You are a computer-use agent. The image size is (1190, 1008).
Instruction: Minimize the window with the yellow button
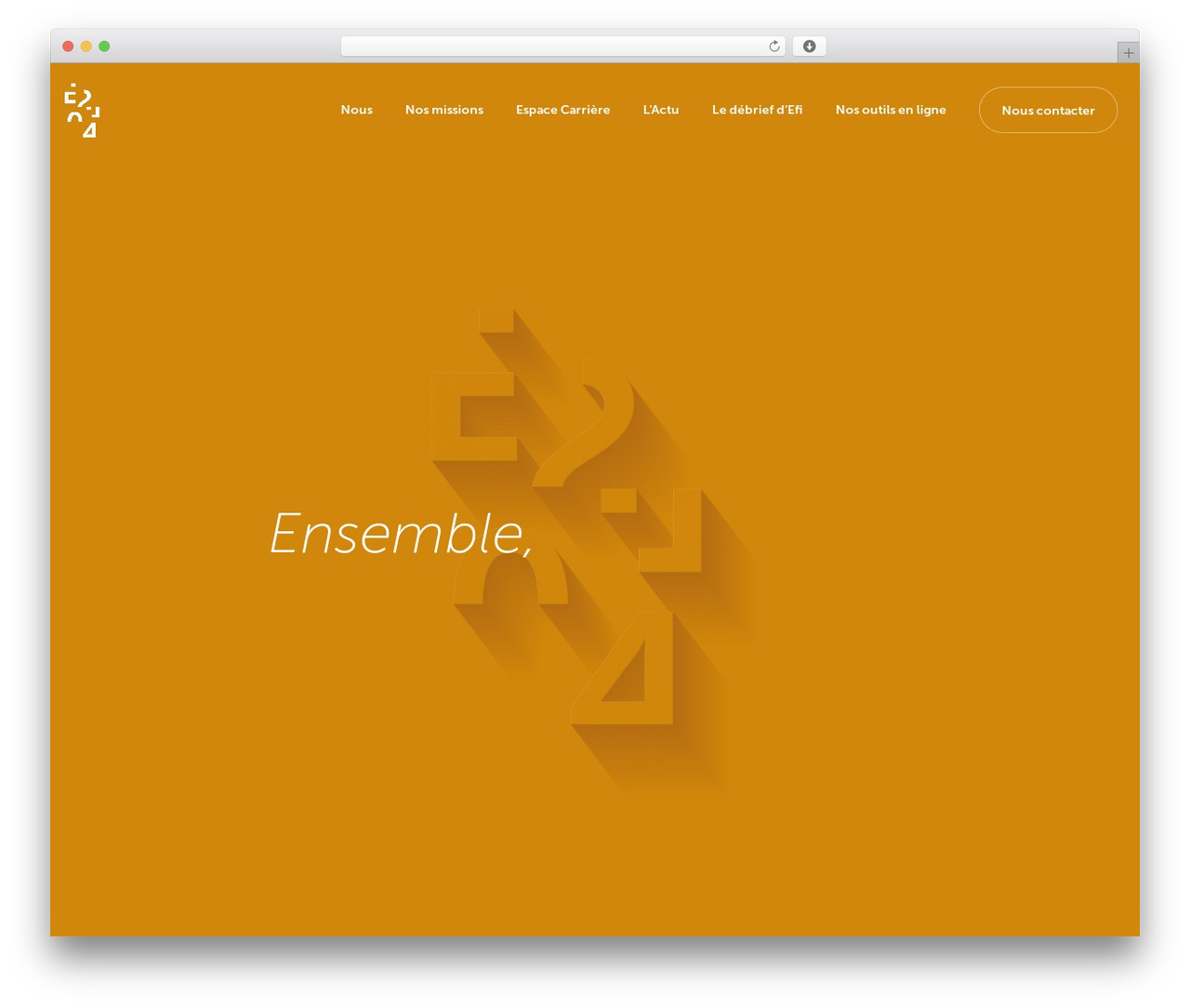(x=86, y=46)
